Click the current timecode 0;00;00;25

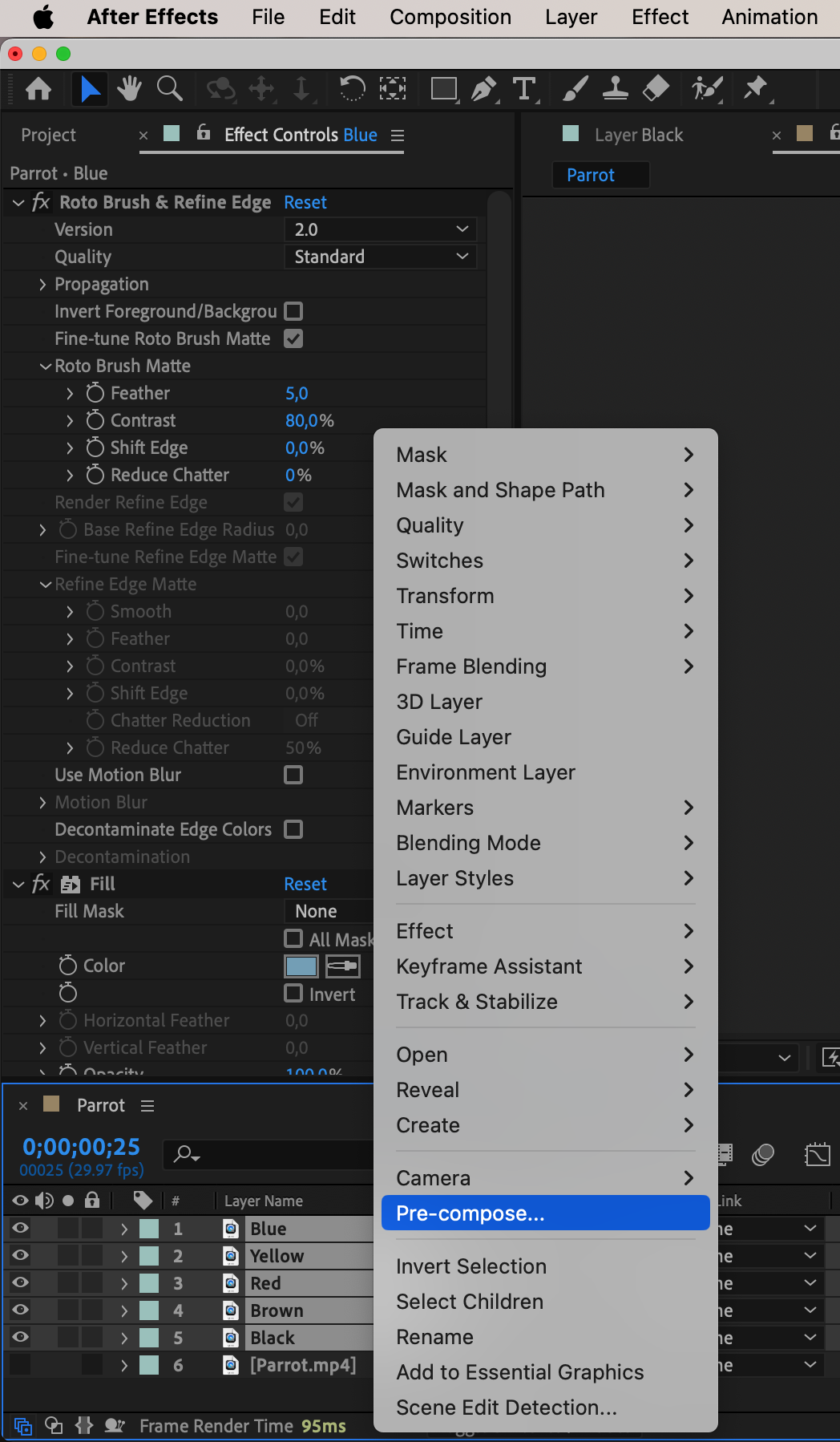pos(81,1147)
